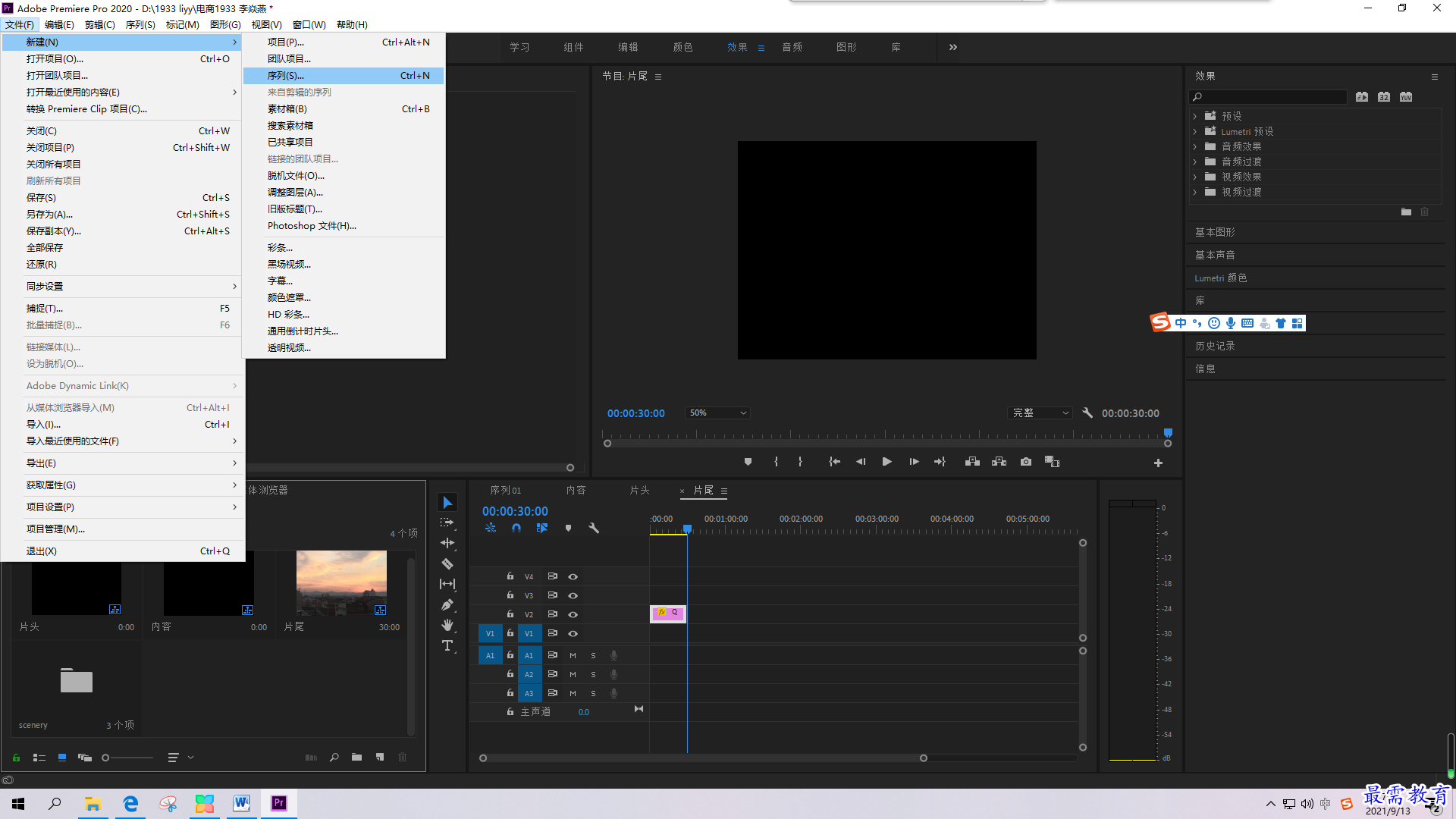Click Mark Out button
1456x819 pixels.
pos(800,462)
